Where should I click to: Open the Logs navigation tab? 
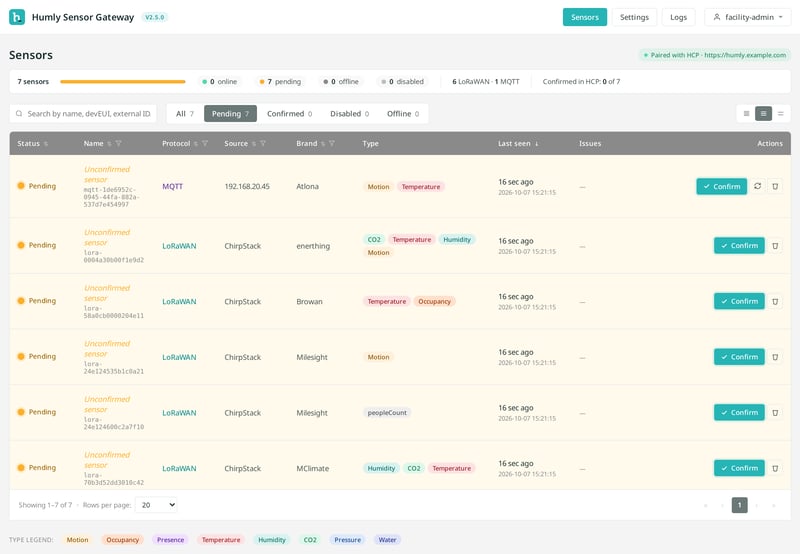[x=678, y=17]
